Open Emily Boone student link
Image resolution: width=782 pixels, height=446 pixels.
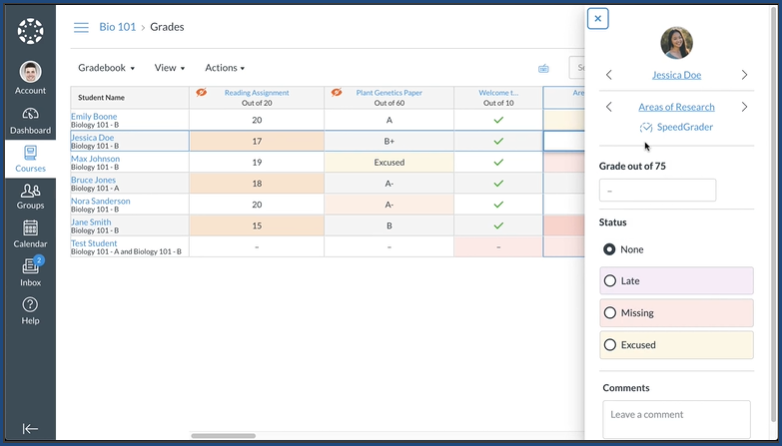pyautogui.click(x=94, y=116)
